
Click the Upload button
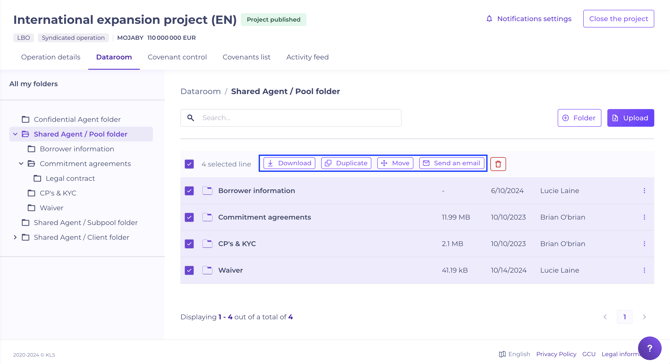[630, 118]
